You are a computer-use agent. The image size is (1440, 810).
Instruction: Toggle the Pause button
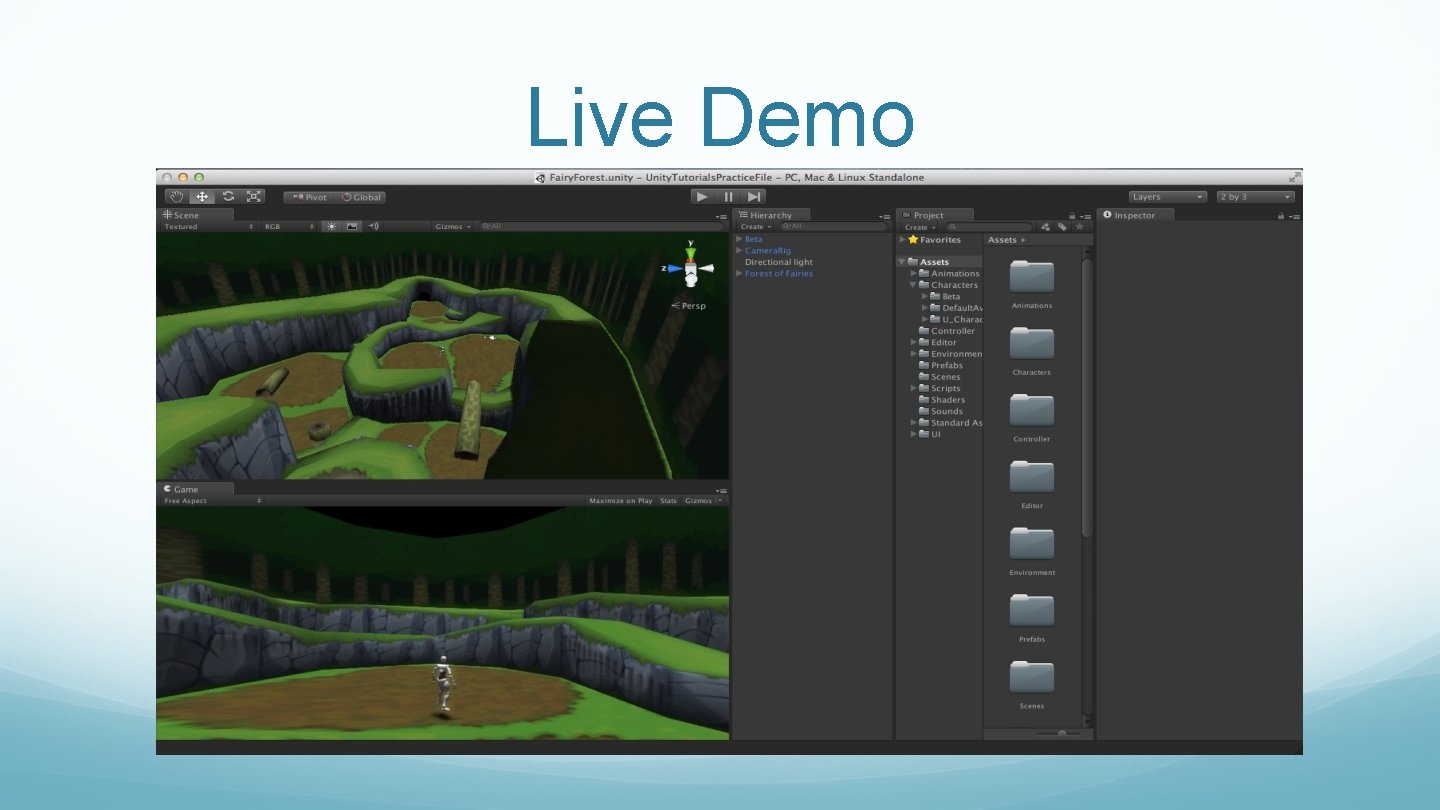point(728,196)
